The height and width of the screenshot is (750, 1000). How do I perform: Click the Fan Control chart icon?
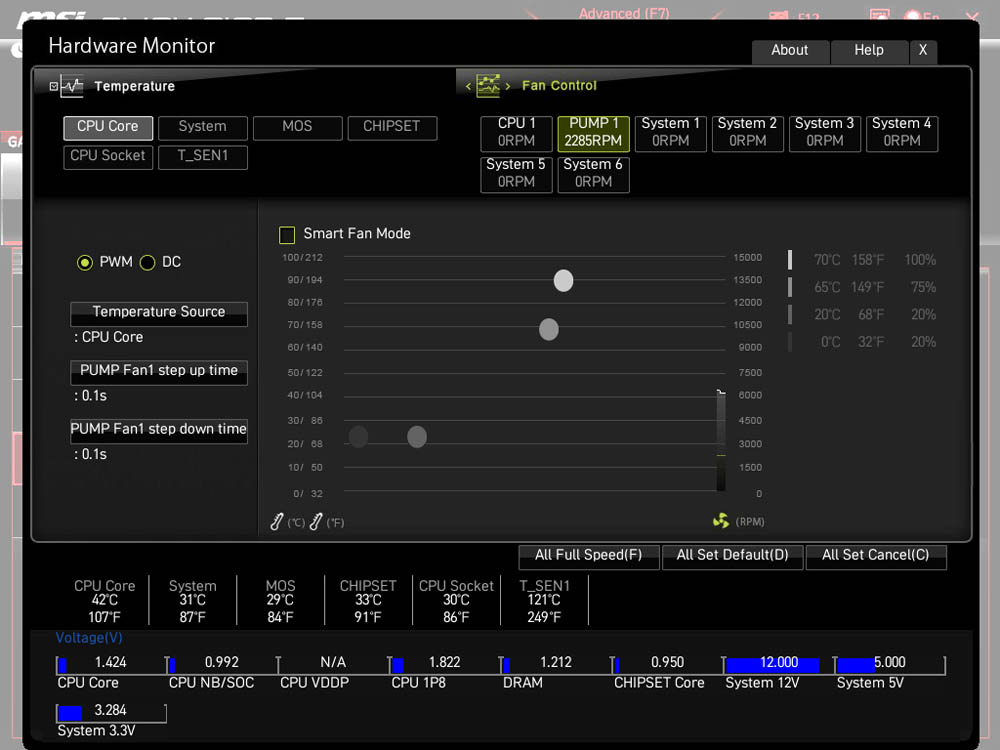click(x=488, y=85)
